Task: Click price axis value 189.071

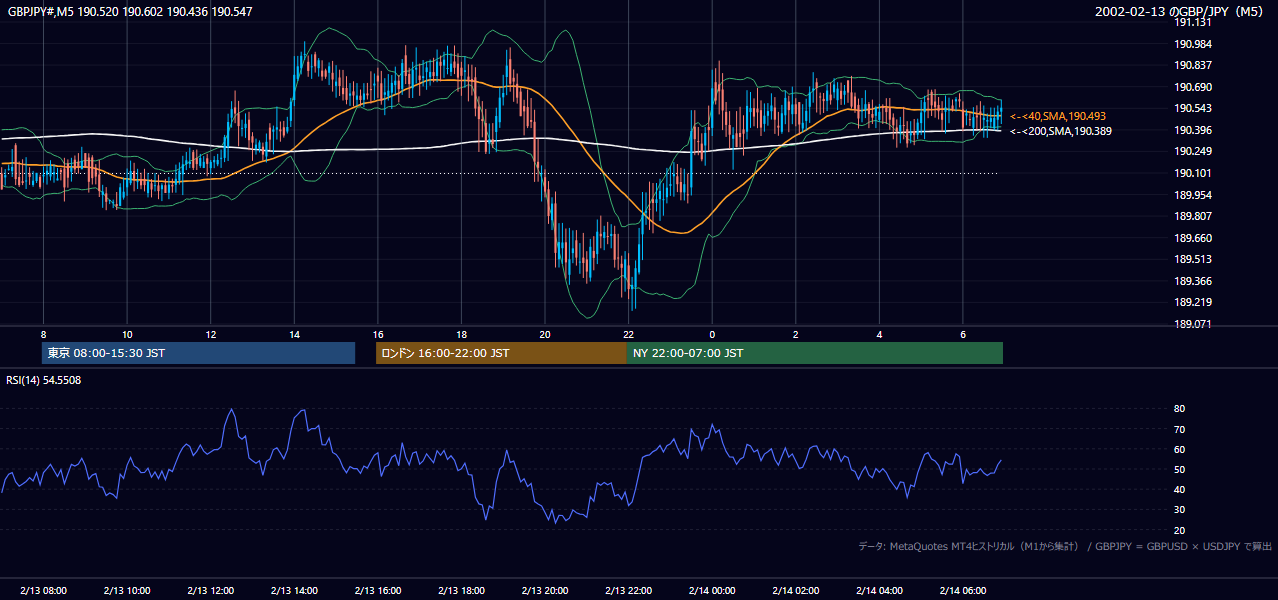Action: (x=1195, y=324)
